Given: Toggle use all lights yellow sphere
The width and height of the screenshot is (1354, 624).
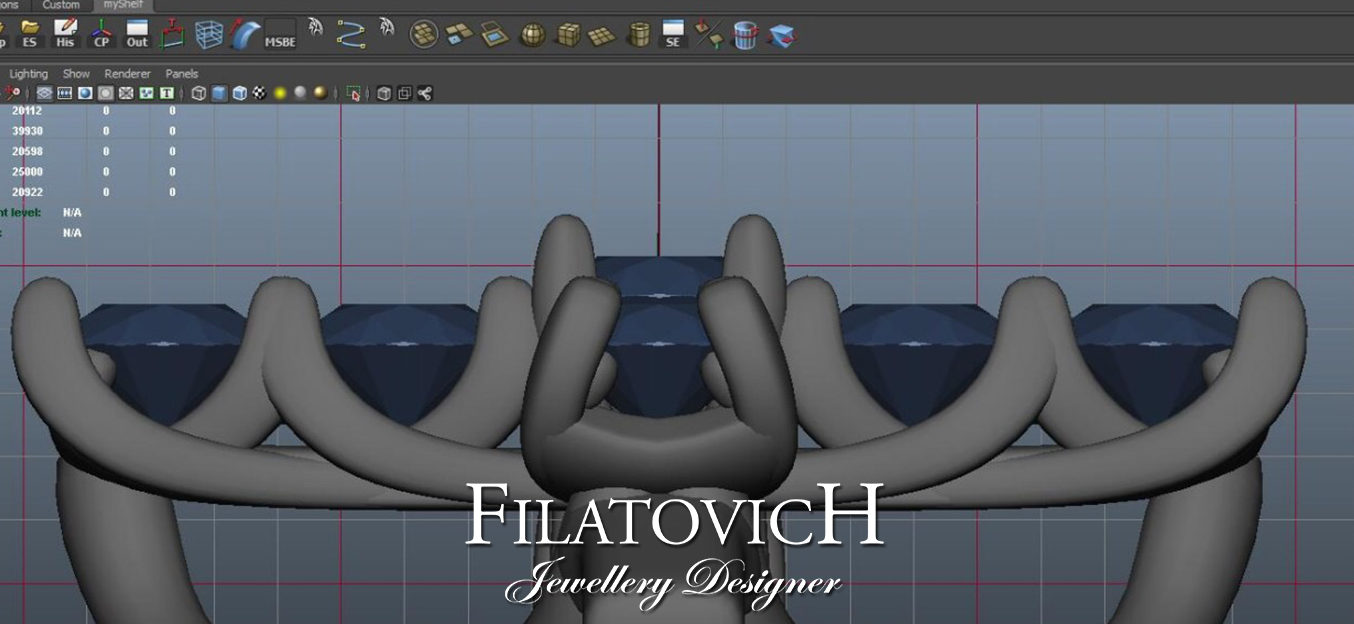Looking at the screenshot, I should [280, 93].
